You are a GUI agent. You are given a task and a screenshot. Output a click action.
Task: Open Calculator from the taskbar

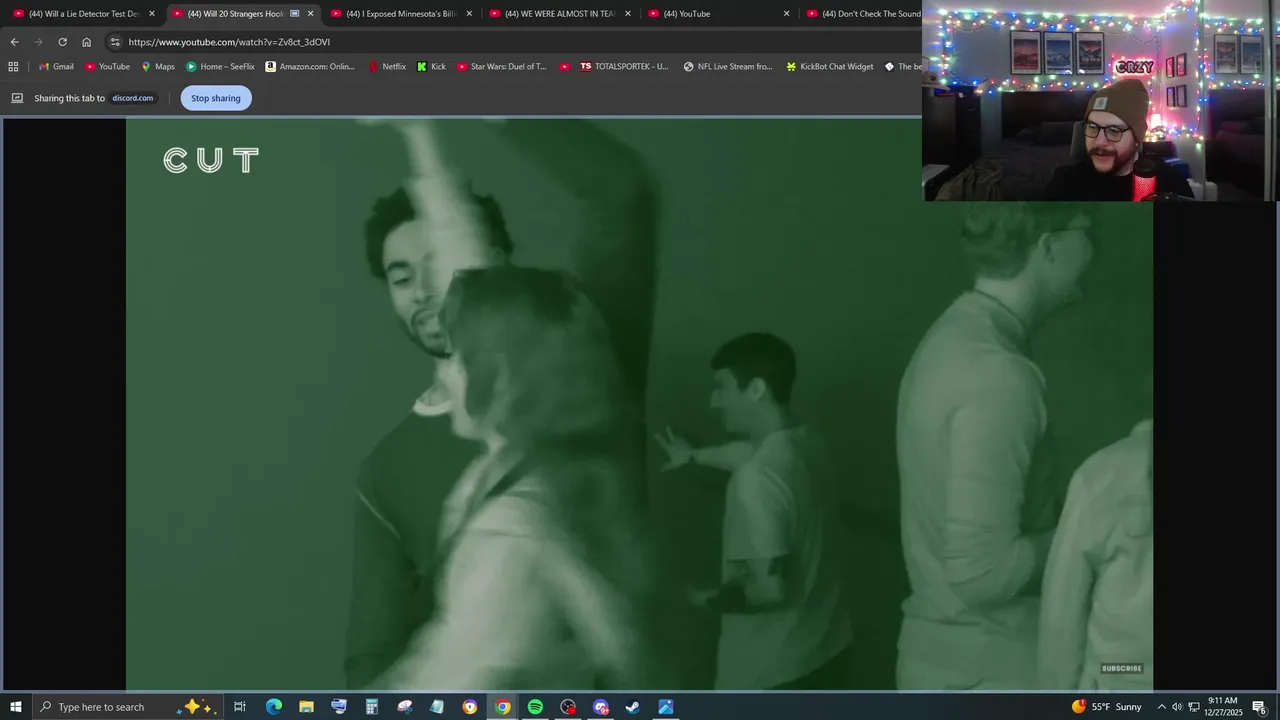pyautogui.click(x=371, y=707)
